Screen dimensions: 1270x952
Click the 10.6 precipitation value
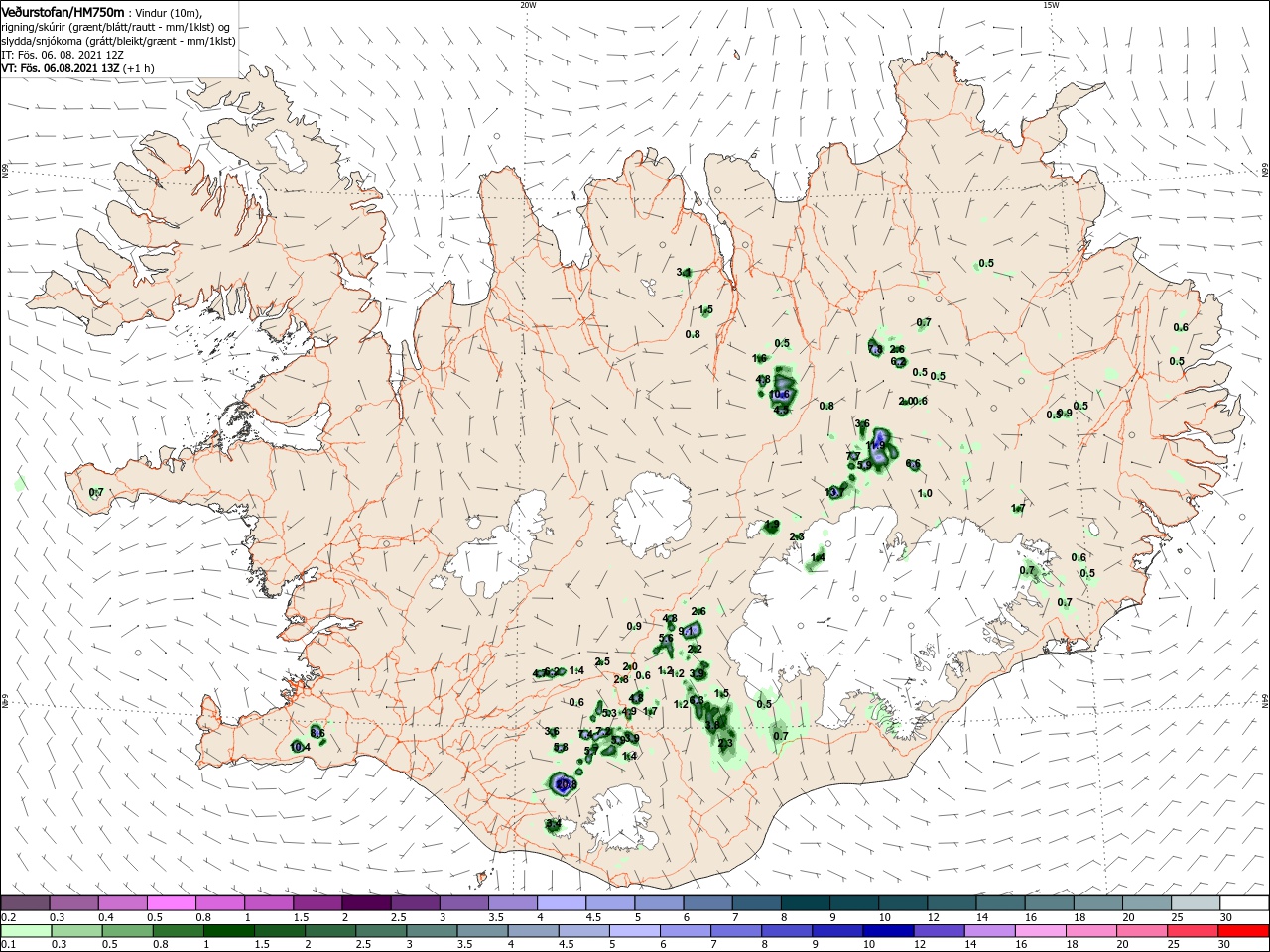780,395
